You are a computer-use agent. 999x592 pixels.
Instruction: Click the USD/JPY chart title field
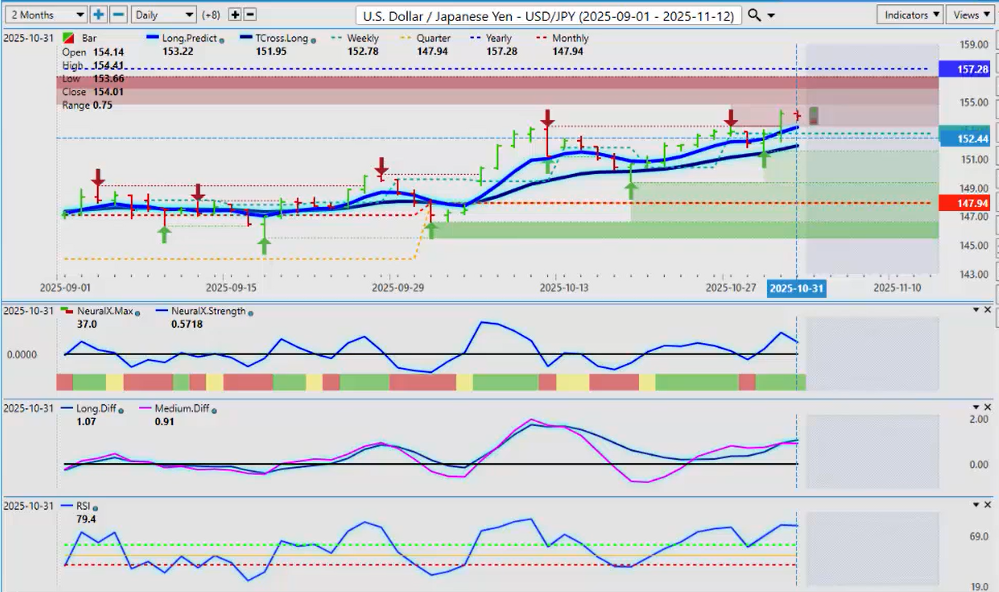pyautogui.click(x=550, y=15)
